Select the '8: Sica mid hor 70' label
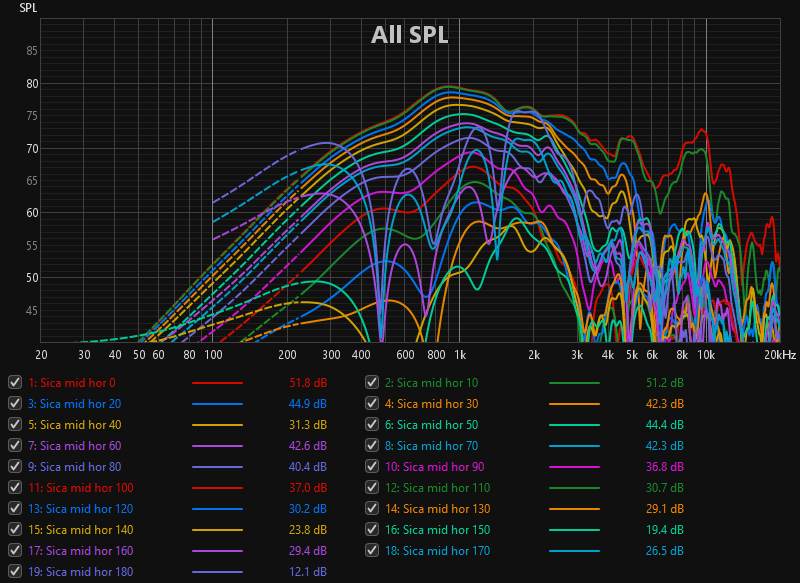 pyautogui.click(x=432, y=446)
